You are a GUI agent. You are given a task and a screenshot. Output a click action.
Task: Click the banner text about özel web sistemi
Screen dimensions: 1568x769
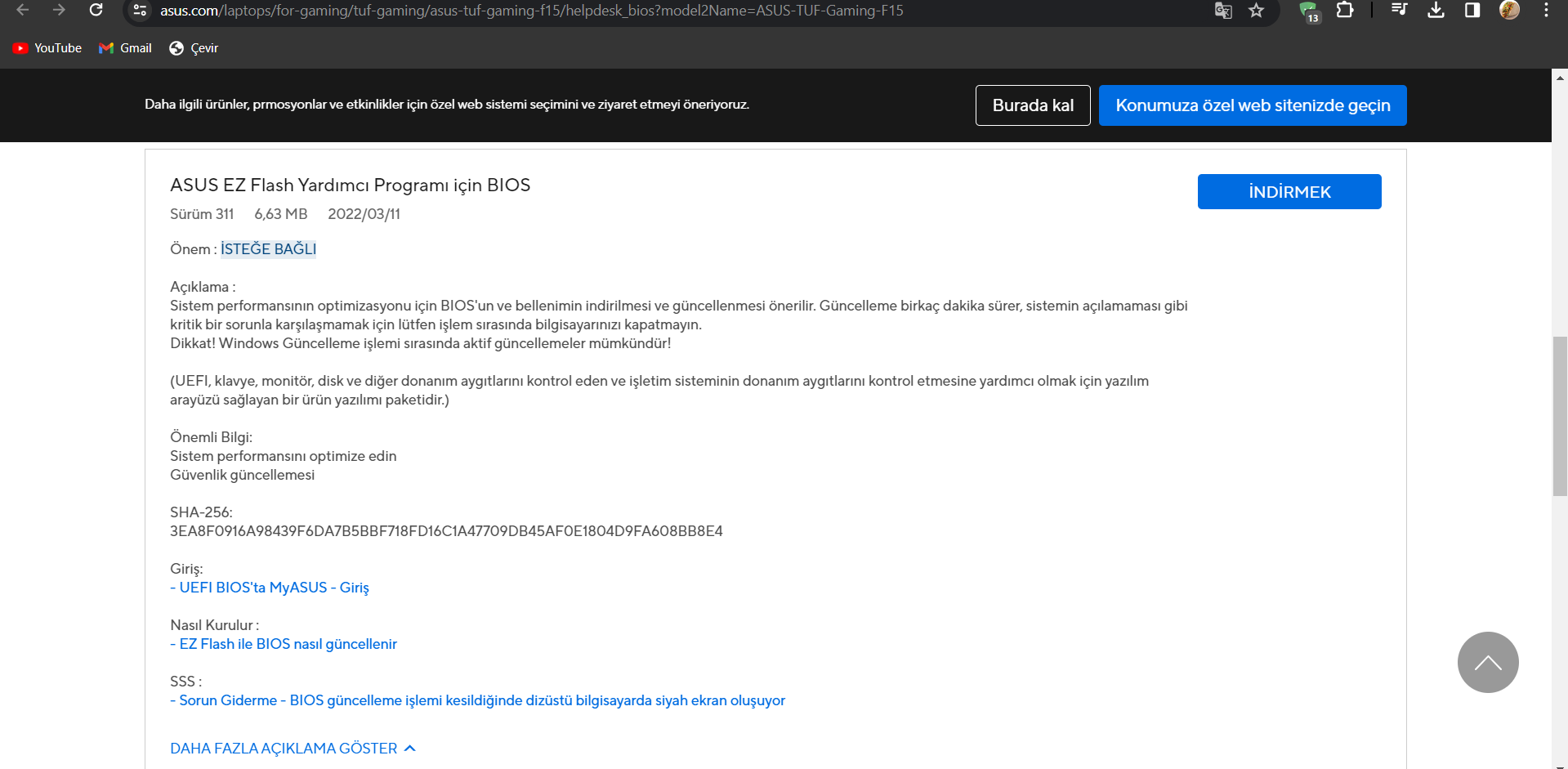click(x=447, y=105)
